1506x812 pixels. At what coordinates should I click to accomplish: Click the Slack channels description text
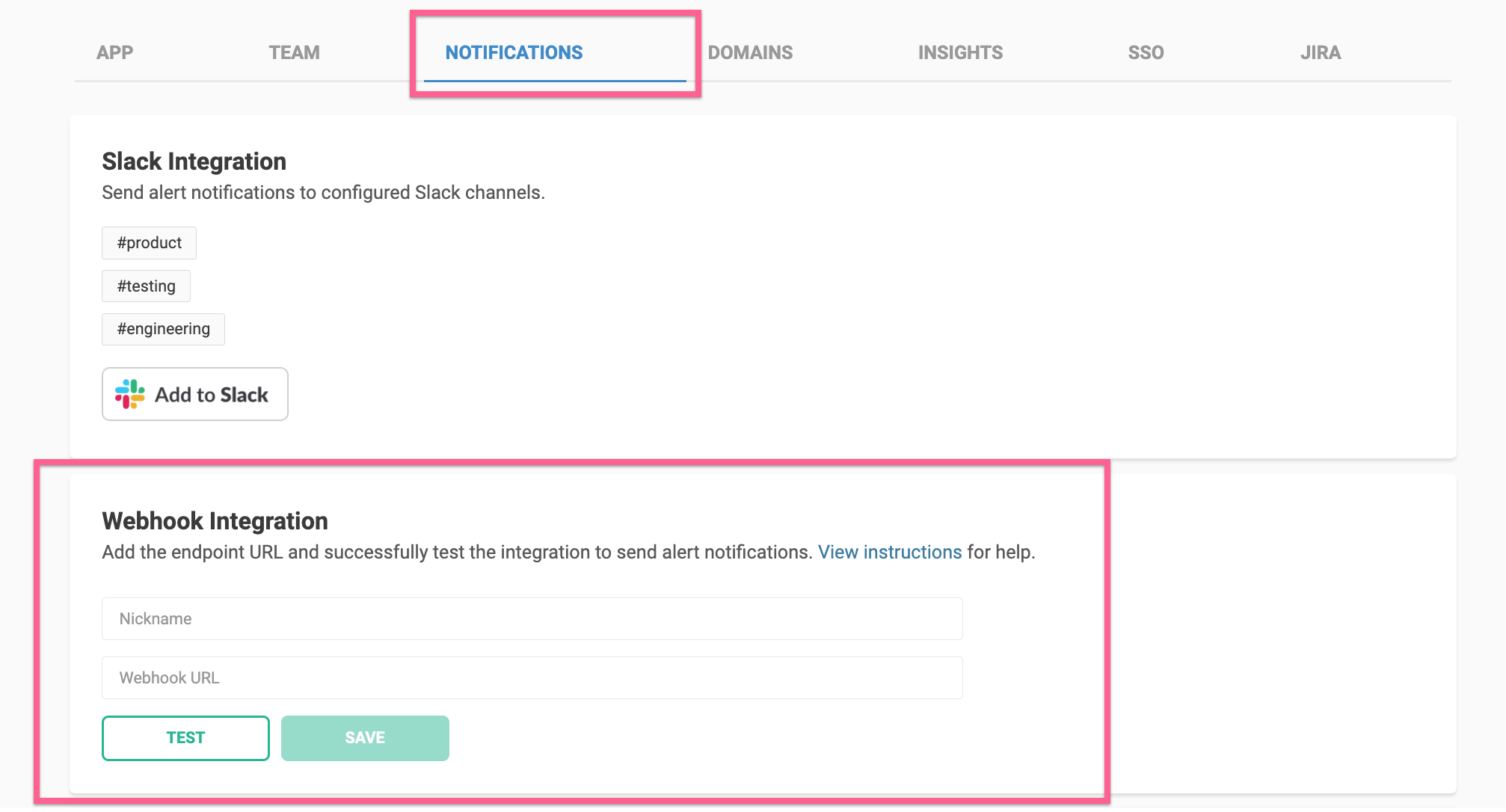tap(323, 192)
